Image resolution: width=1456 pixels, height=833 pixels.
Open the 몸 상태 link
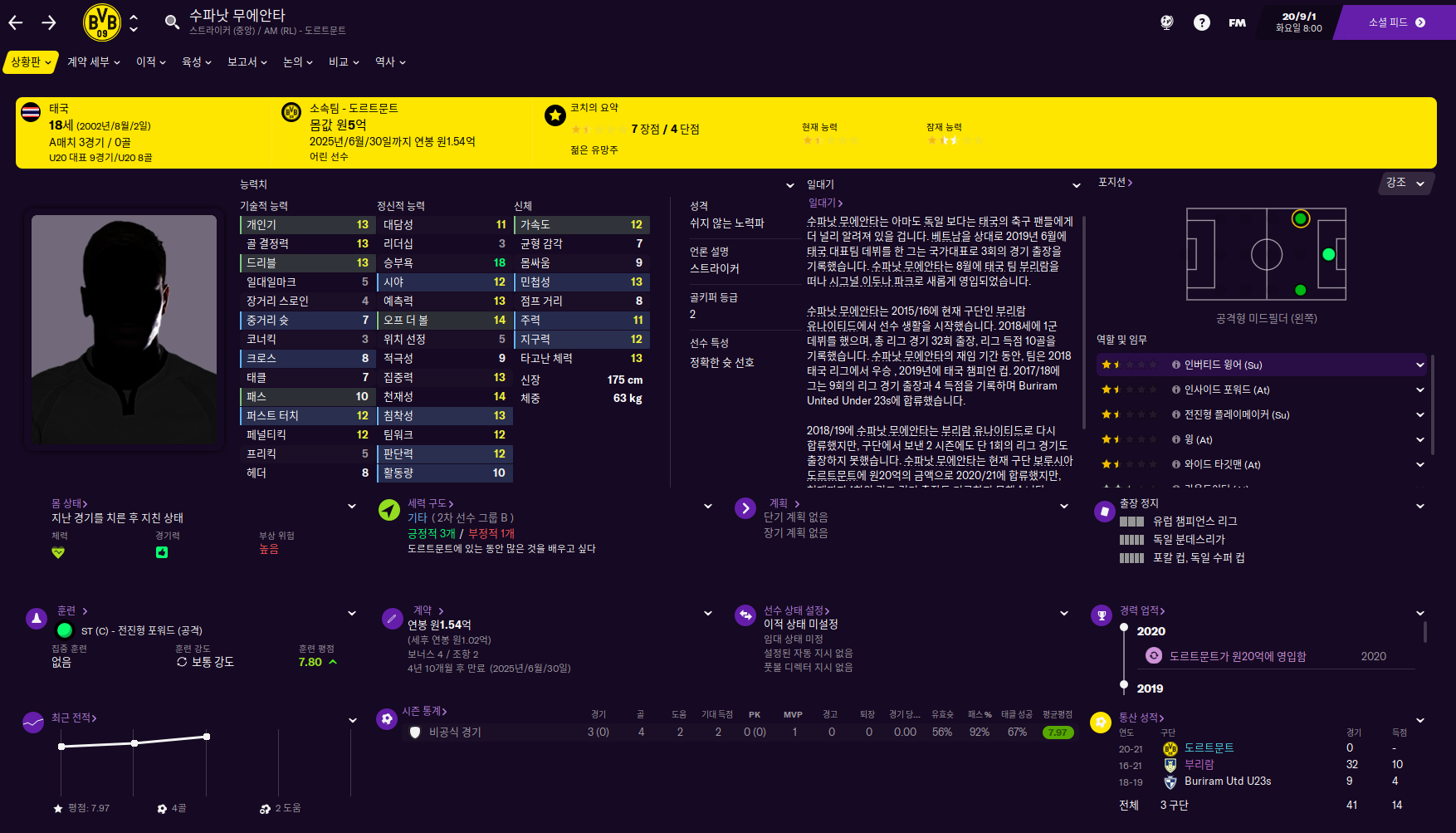(x=70, y=503)
